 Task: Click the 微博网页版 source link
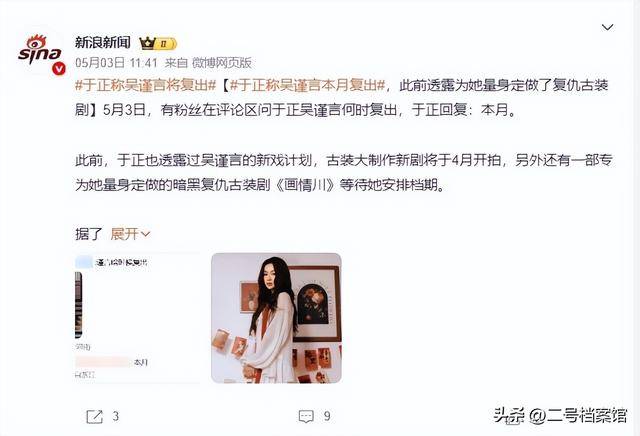click(222, 63)
